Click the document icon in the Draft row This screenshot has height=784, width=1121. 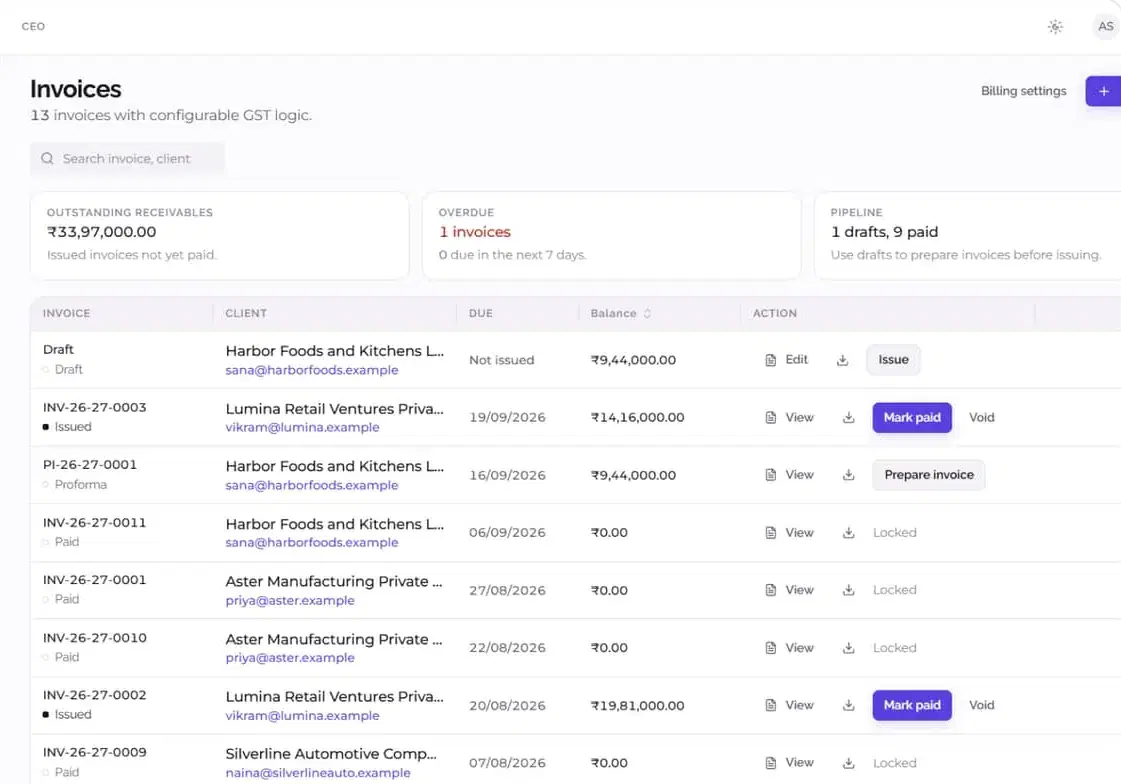point(771,360)
